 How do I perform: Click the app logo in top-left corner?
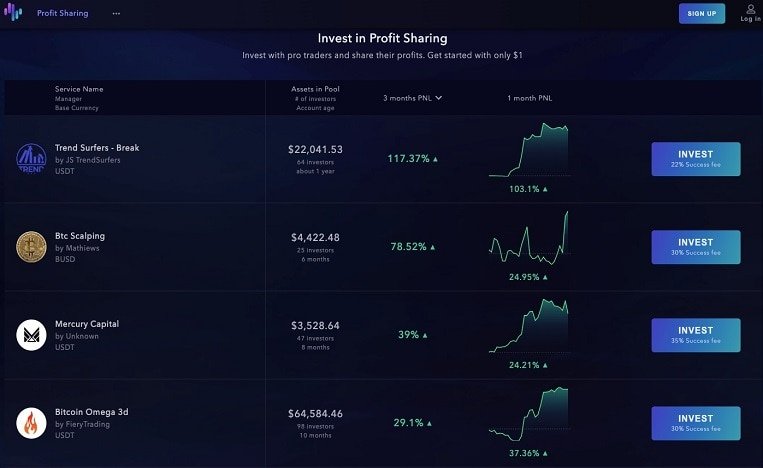(13, 13)
